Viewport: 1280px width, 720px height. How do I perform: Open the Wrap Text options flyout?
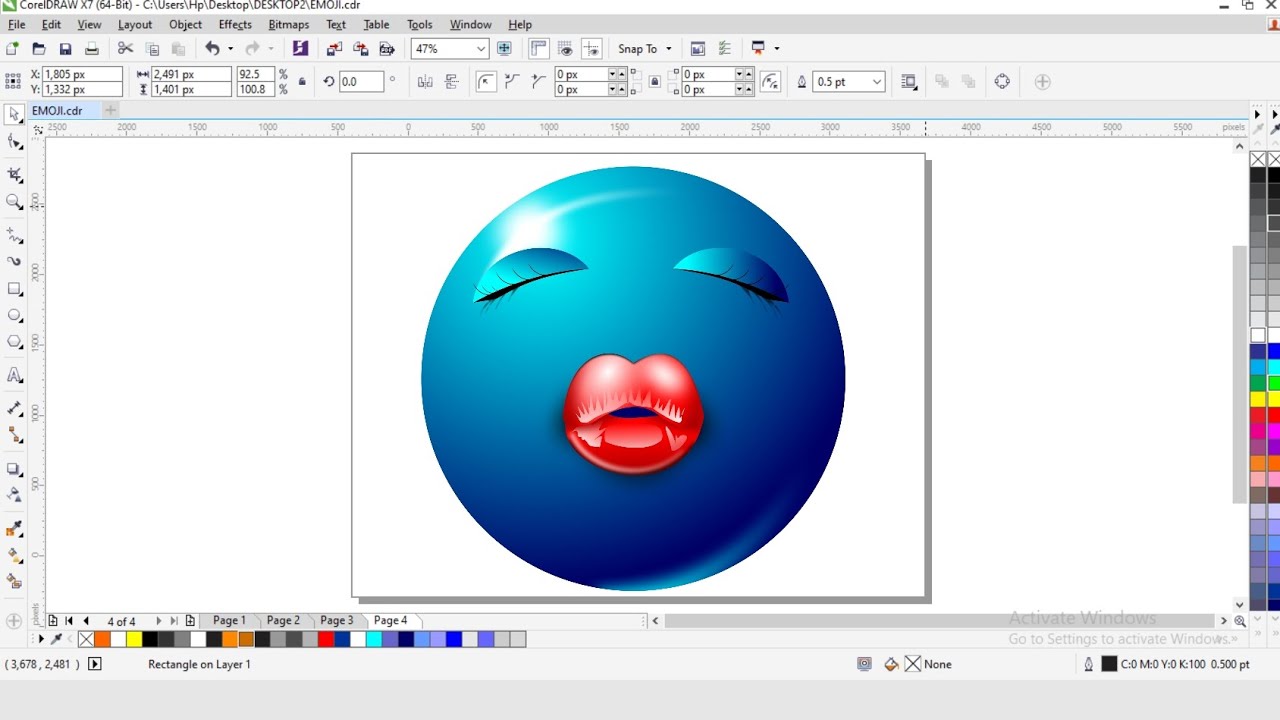pos(908,82)
